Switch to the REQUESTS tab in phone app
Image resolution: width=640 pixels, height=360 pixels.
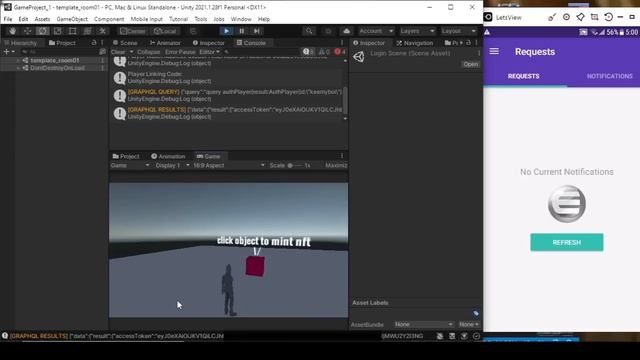[x=524, y=76]
